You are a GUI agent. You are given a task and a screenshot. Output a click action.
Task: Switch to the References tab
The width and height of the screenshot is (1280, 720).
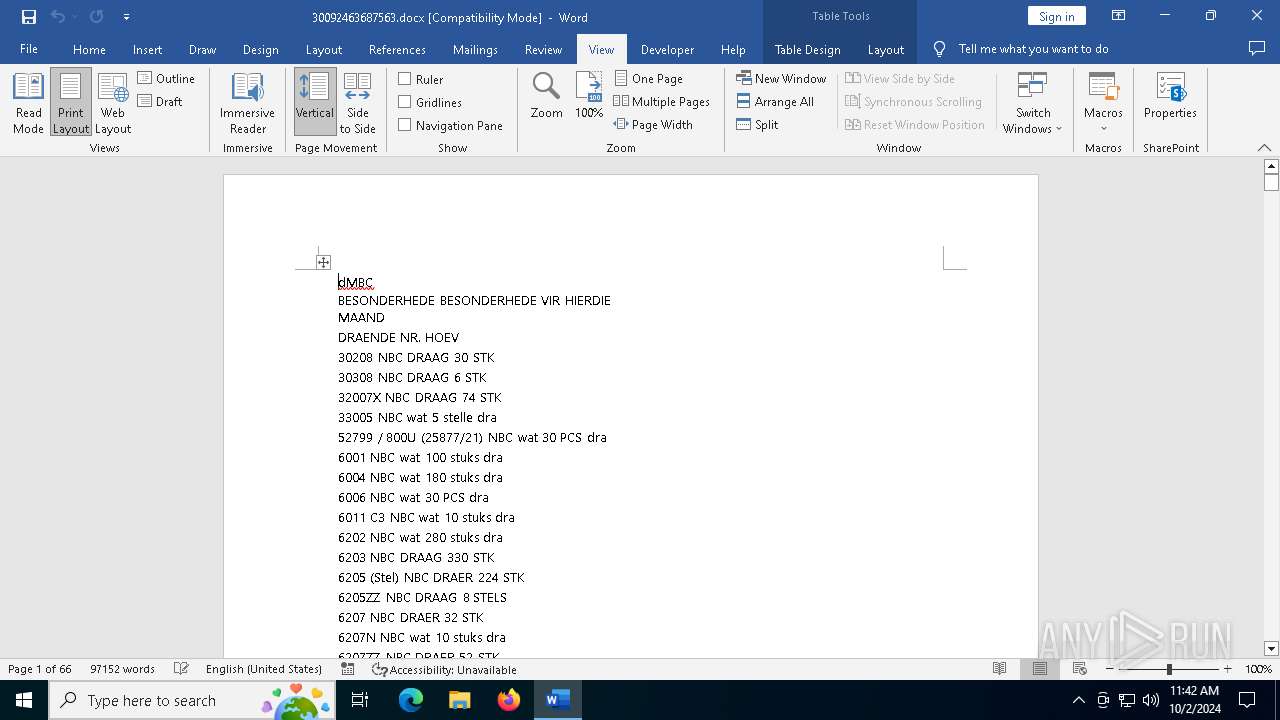tap(397, 49)
